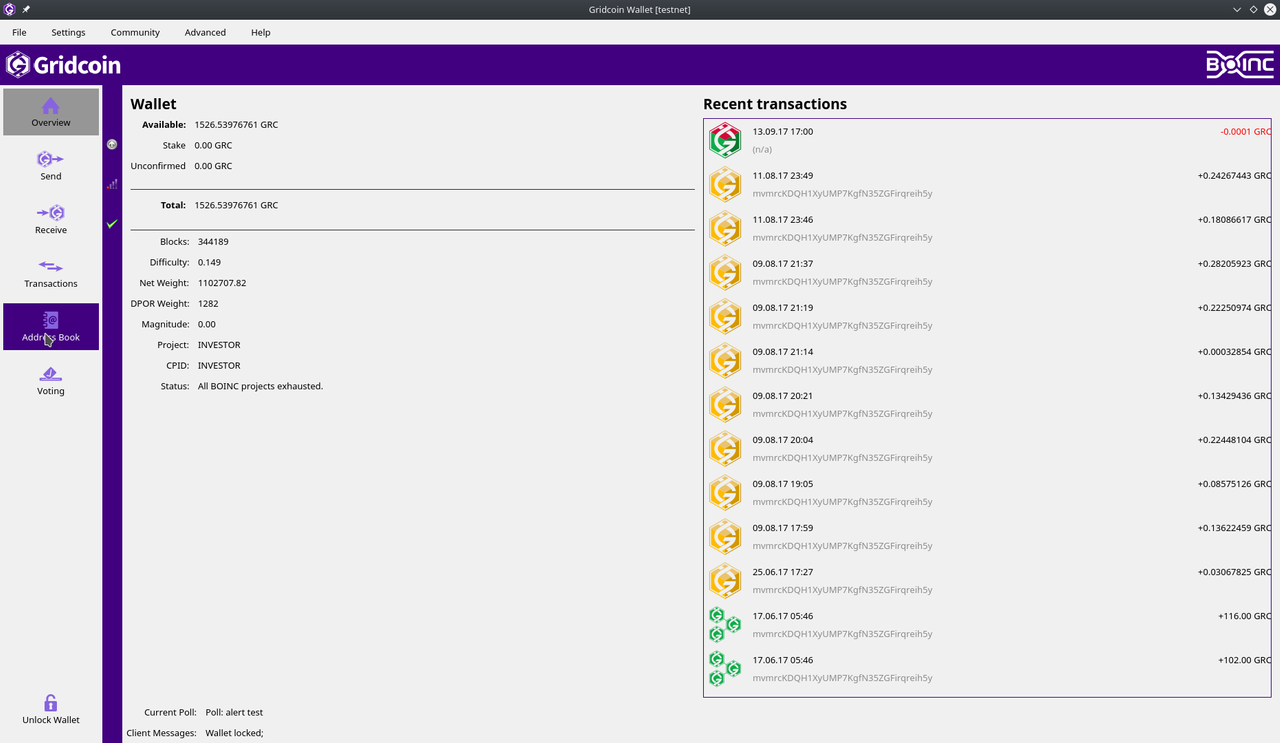Viewport: 1280px width, 743px height.
Task: Click the icon of the 09.08.17 20:04 transaction
Action: click(x=725, y=448)
